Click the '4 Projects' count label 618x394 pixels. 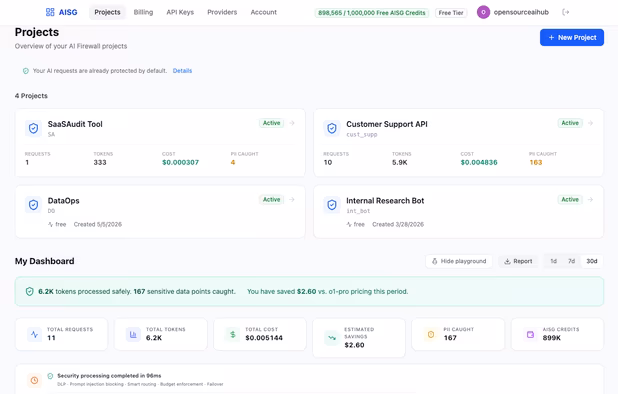click(31, 96)
